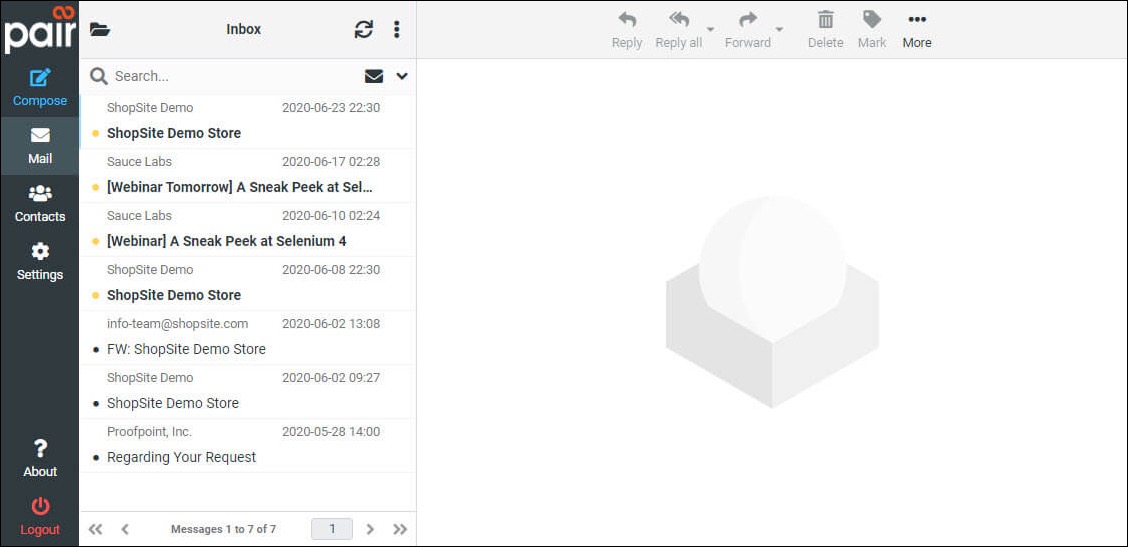This screenshot has height=547, width=1128.
Task: Jump to the last page of messages
Action: (x=400, y=529)
